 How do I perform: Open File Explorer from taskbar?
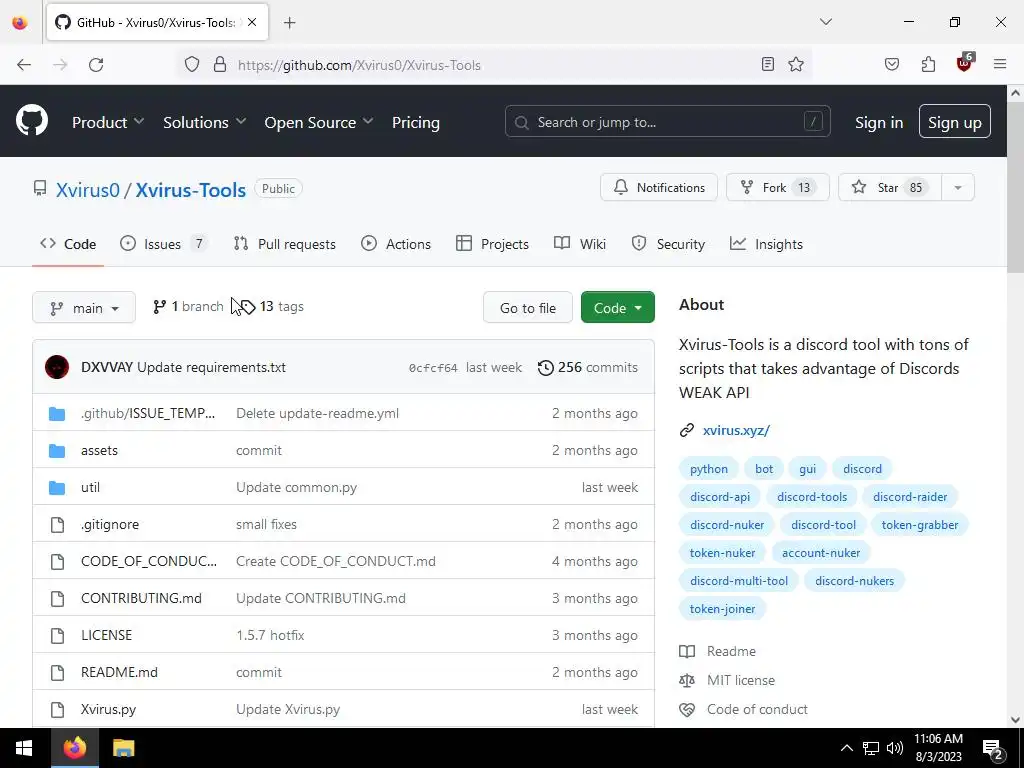[123, 748]
